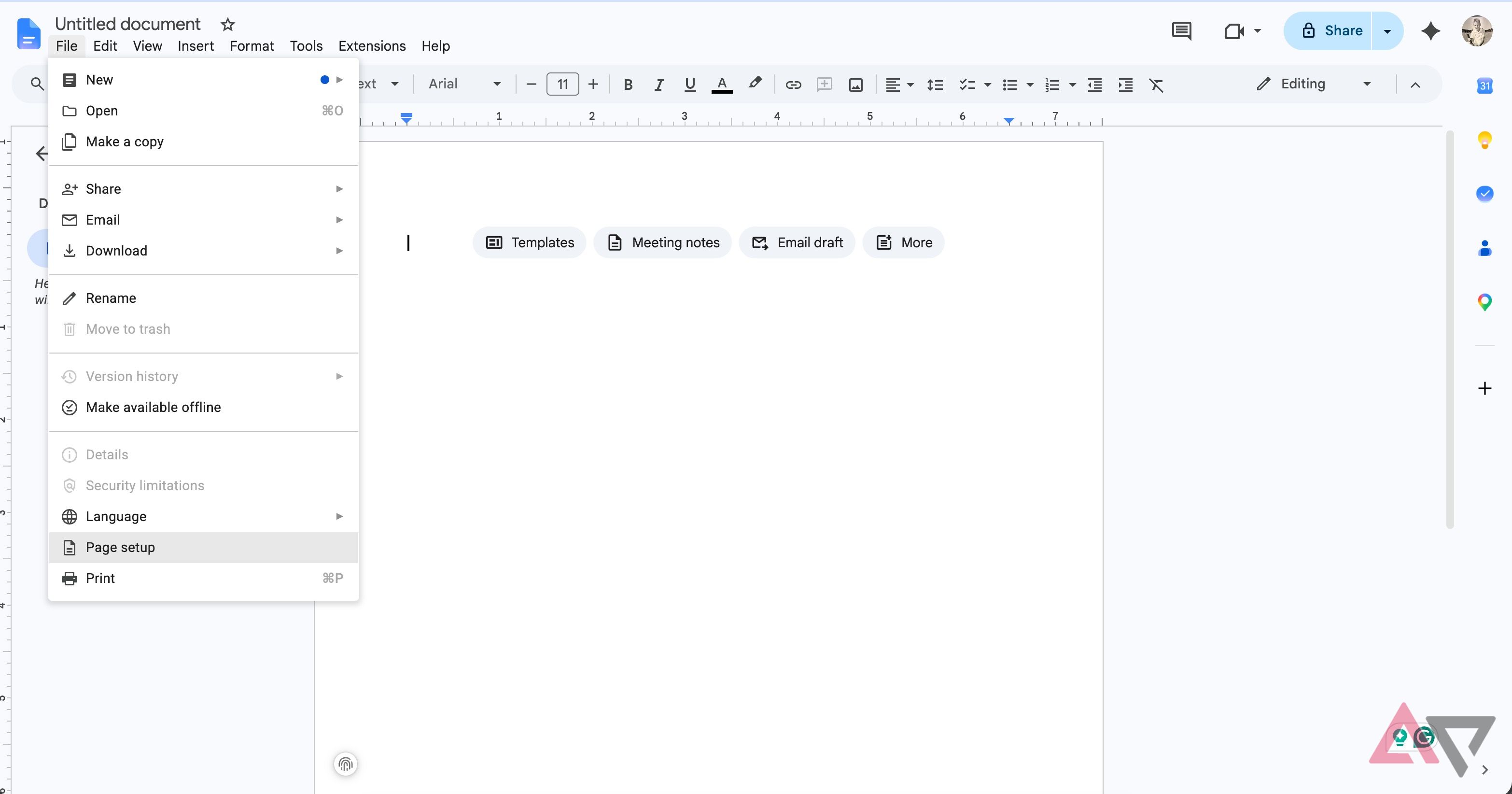Screen dimensions: 1512x794
Task: Click the clear formatting icon
Action: [x=1156, y=85]
